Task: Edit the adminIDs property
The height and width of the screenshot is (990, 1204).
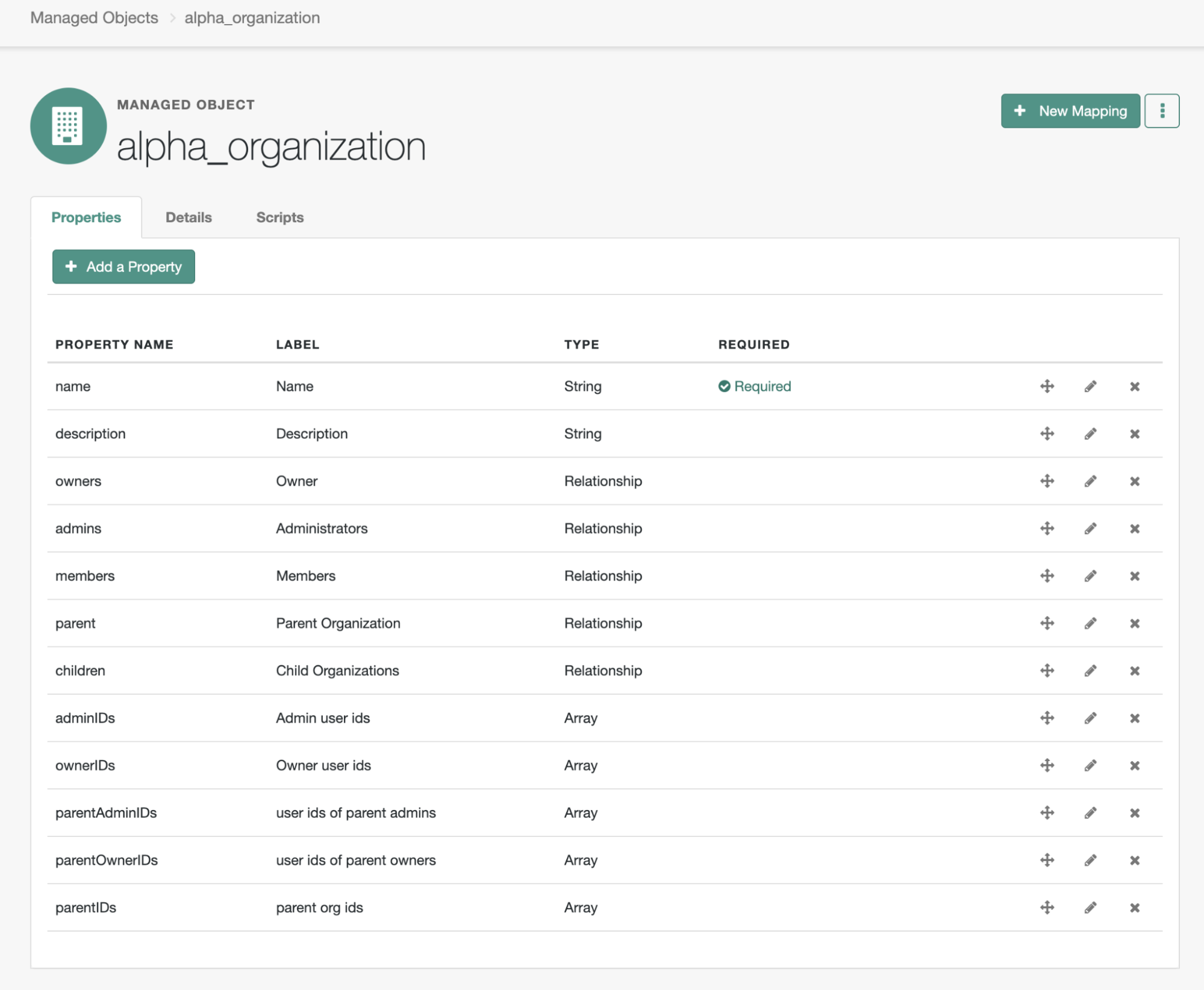Action: click(1090, 718)
